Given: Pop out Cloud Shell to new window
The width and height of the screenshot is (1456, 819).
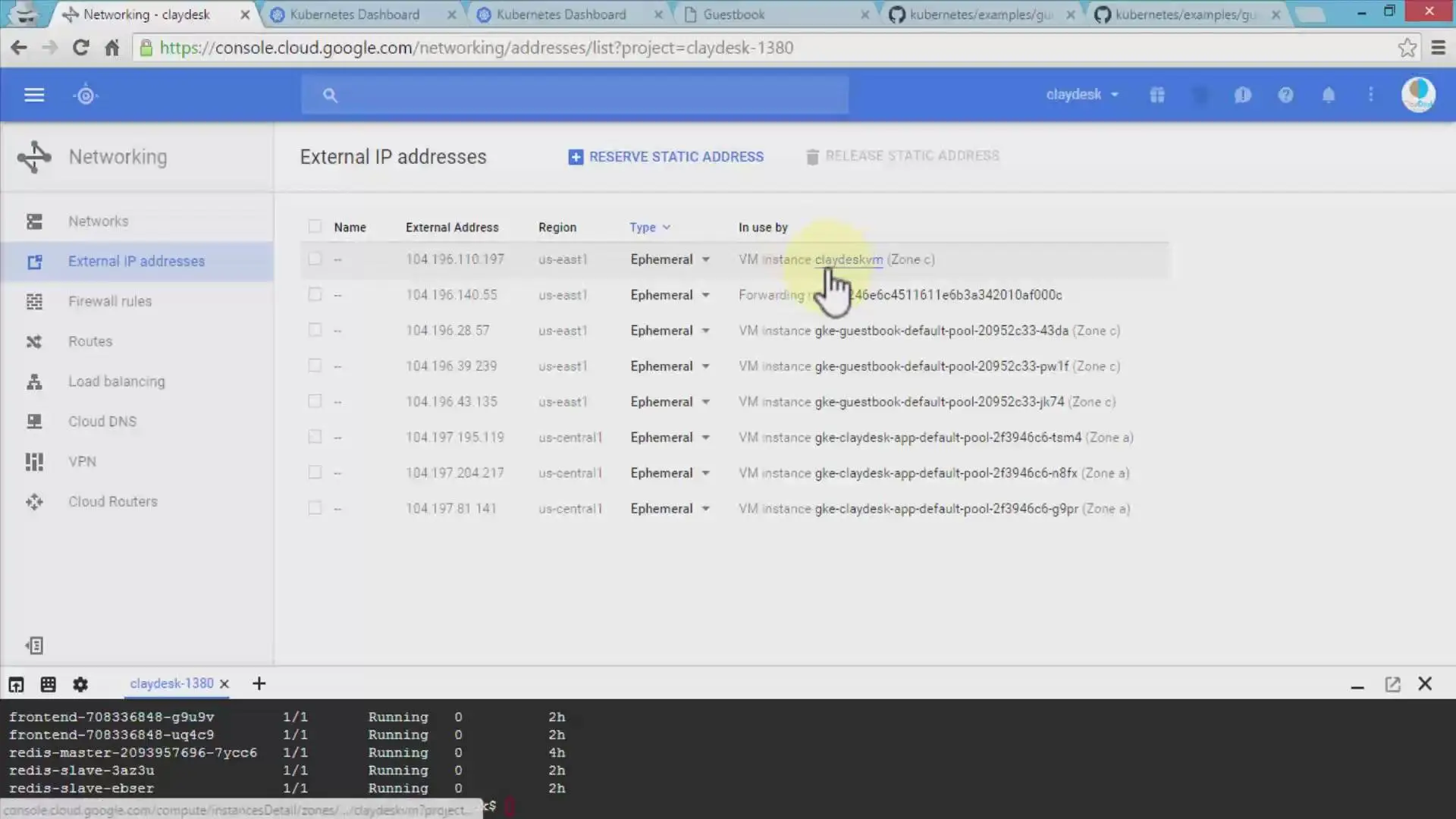Looking at the screenshot, I should pyautogui.click(x=1392, y=685).
